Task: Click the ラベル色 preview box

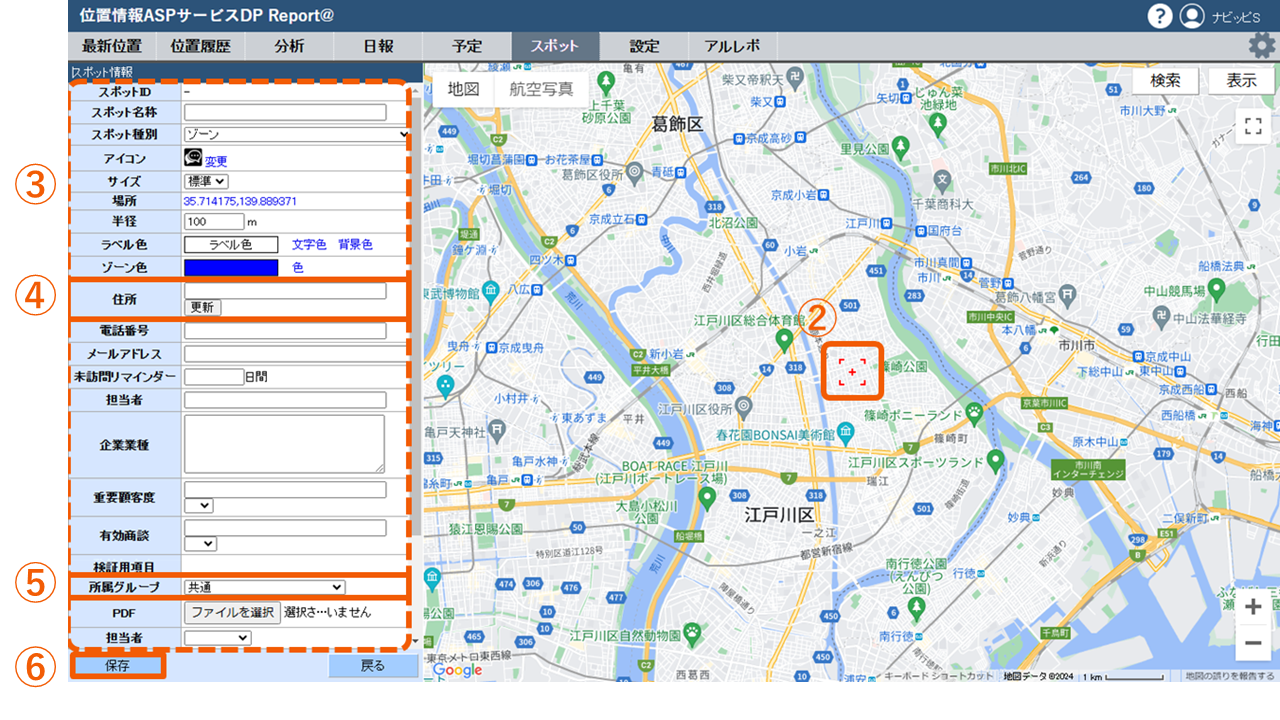Action: [x=231, y=244]
